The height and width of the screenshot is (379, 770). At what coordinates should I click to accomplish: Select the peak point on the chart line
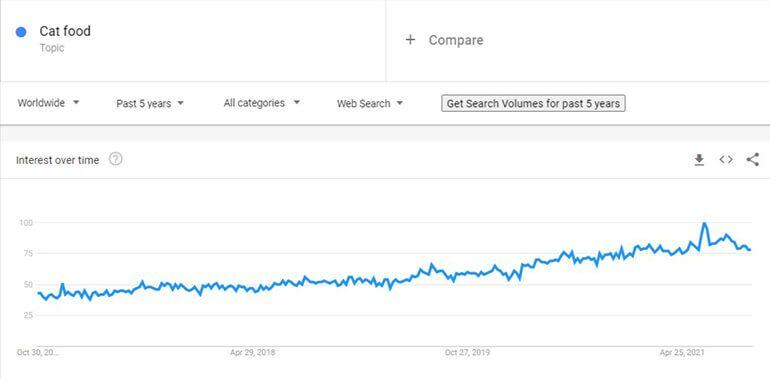click(x=704, y=223)
